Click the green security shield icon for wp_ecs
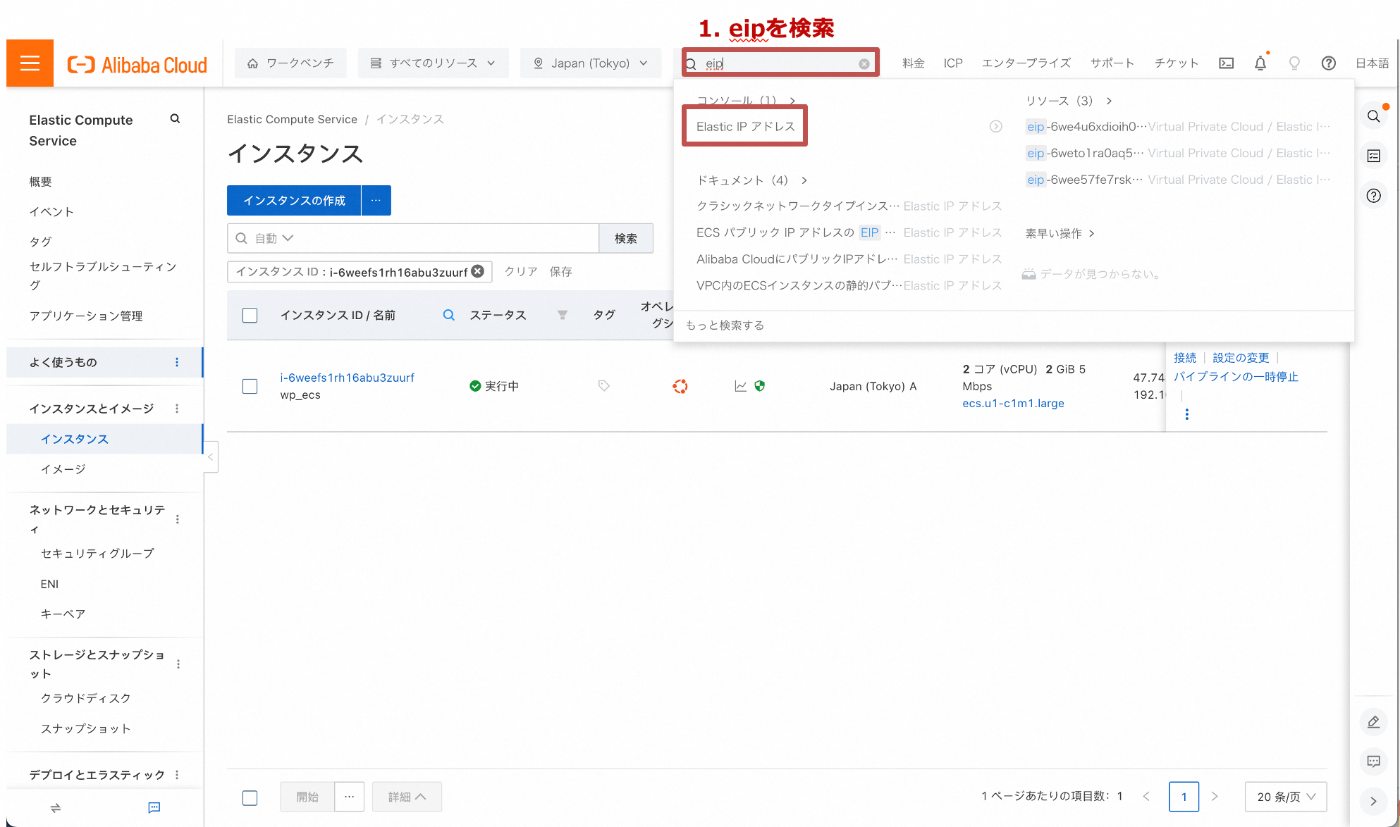Viewport: 1400px width, 827px height. point(760,386)
